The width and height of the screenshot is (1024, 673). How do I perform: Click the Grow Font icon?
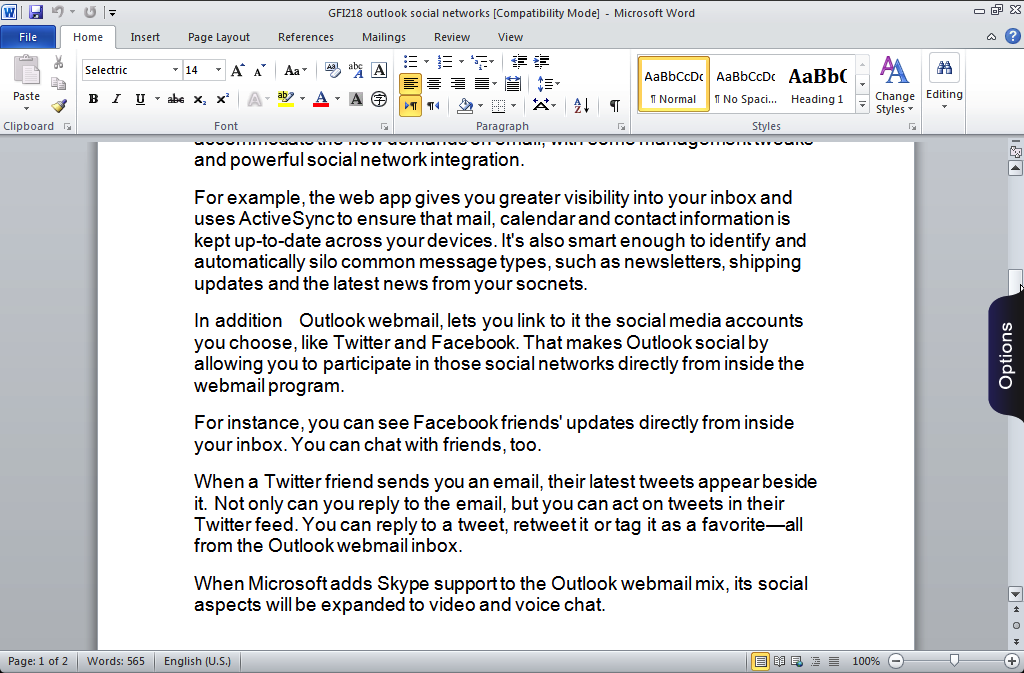click(x=238, y=70)
